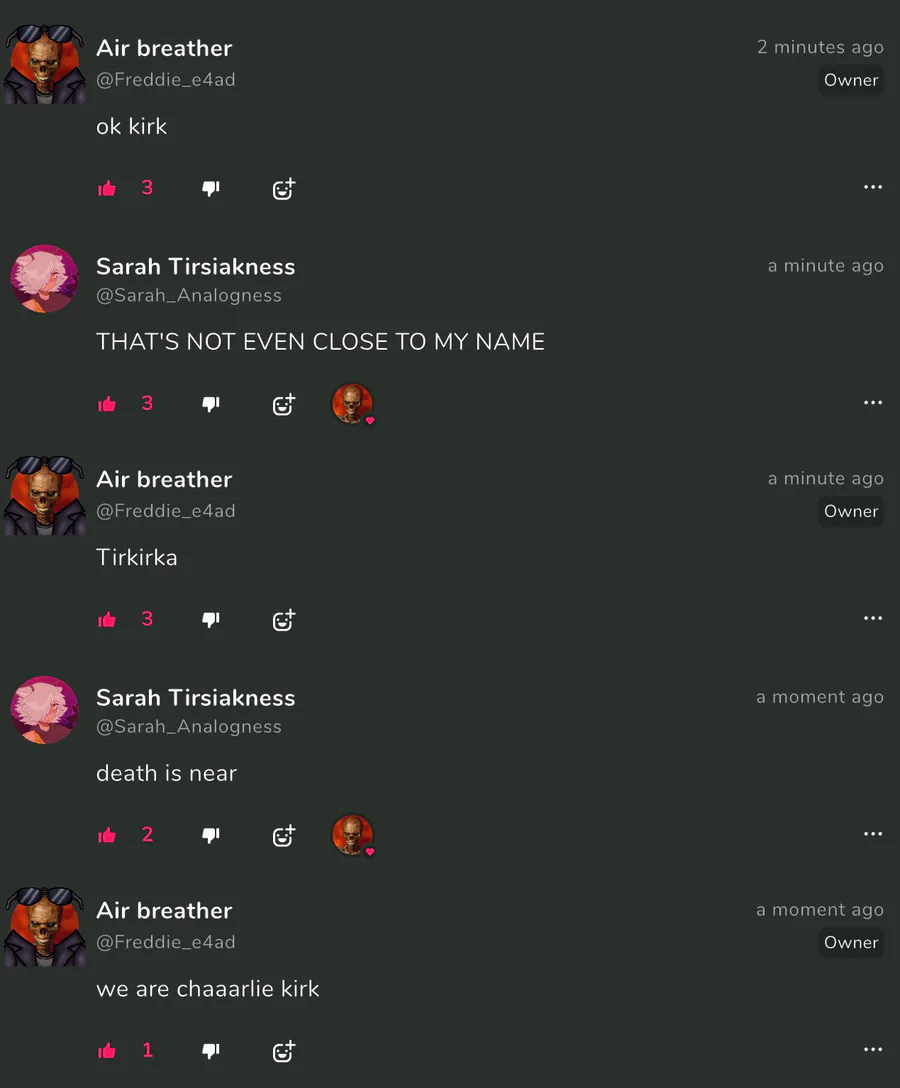Image resolution: width=900 pixels, height=1088 pixels.
Task: Toggle like on "THAT'S NOT EVEN CLOSE" comment
Action: (x=107, y=404)
